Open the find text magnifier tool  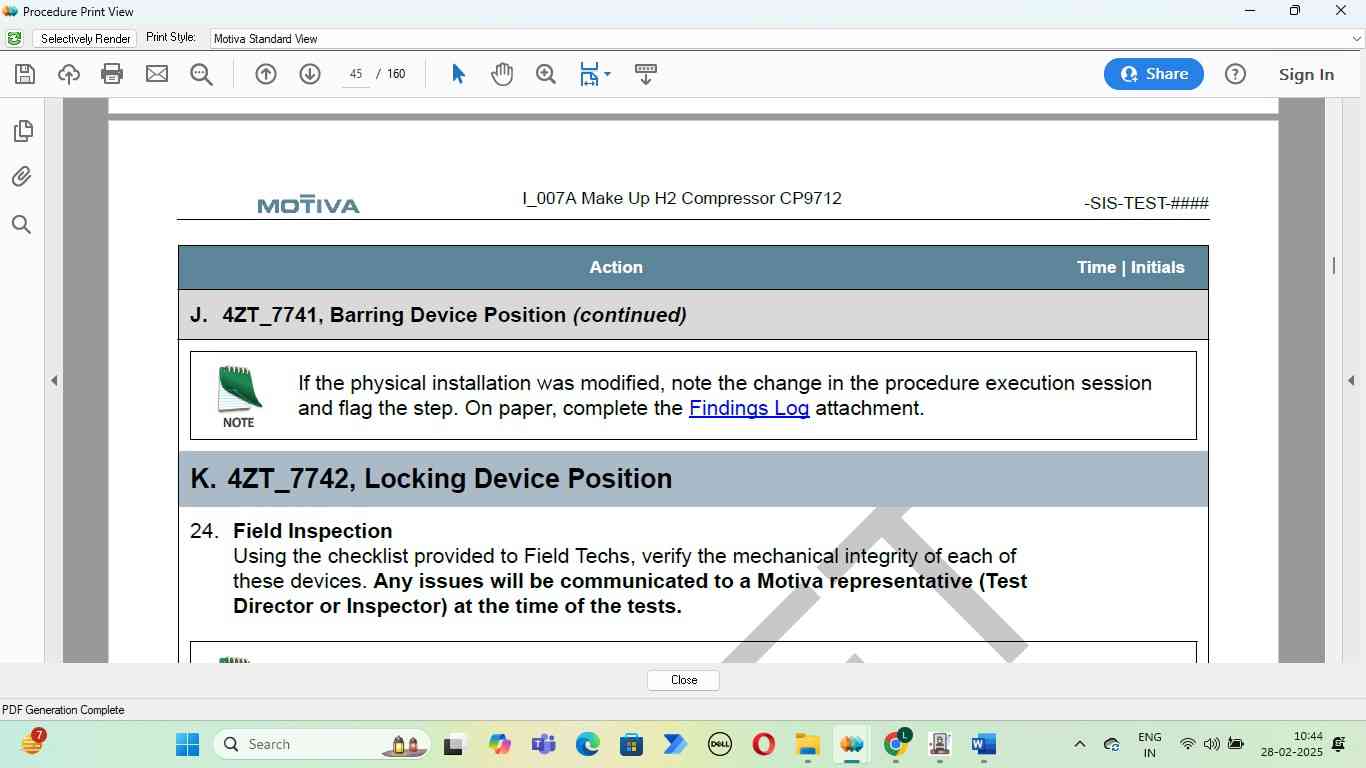click(201, 74)
